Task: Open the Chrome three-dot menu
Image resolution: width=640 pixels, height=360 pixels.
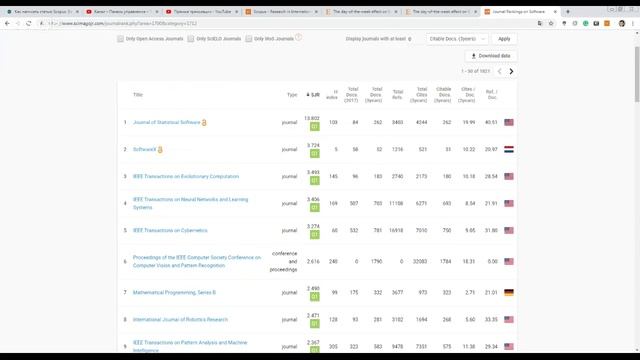Action: tap(633, 24)
